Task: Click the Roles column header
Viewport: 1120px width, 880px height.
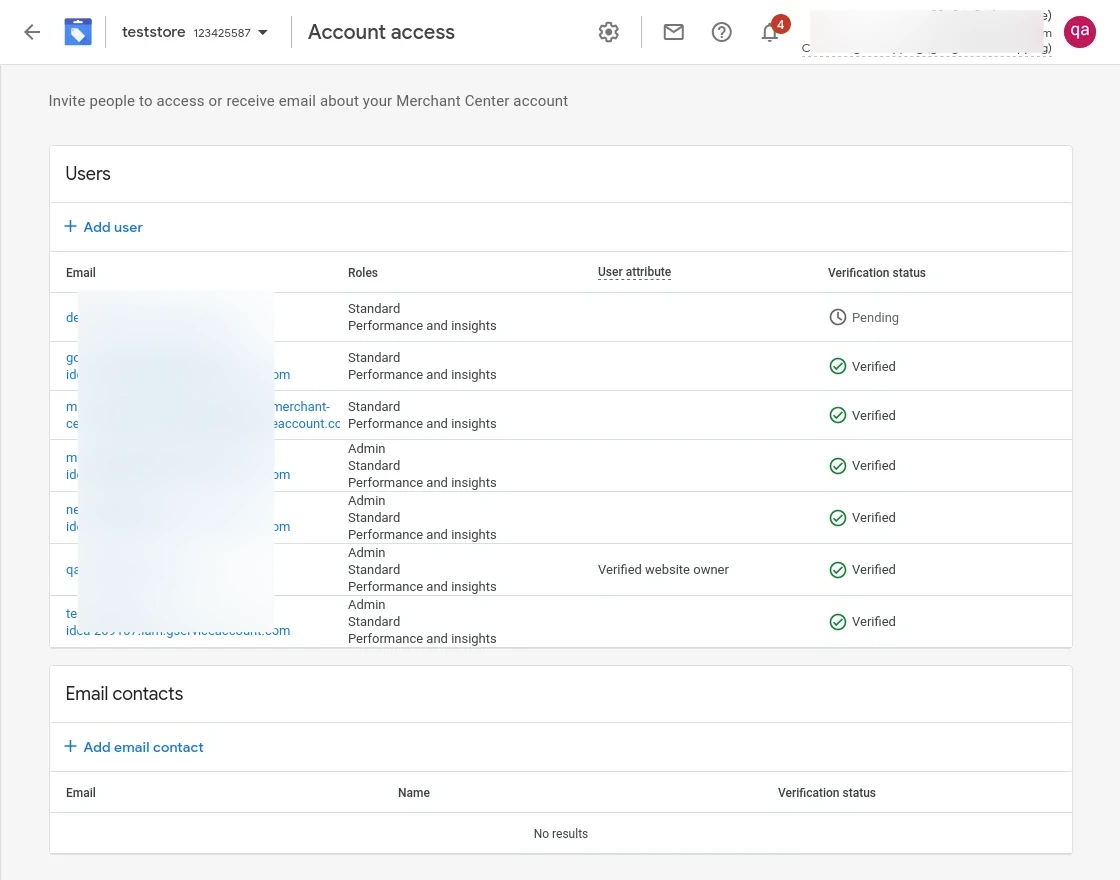Action: tap(363, 273)
